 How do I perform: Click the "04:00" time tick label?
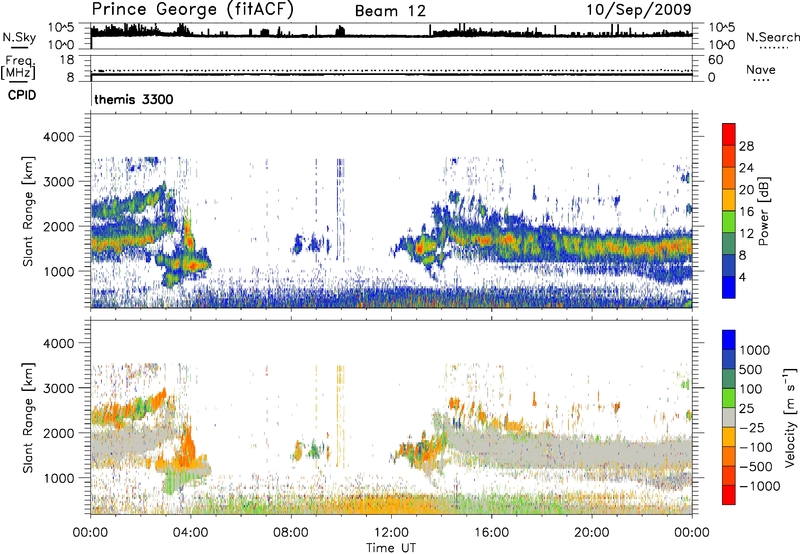click(191, 533)
